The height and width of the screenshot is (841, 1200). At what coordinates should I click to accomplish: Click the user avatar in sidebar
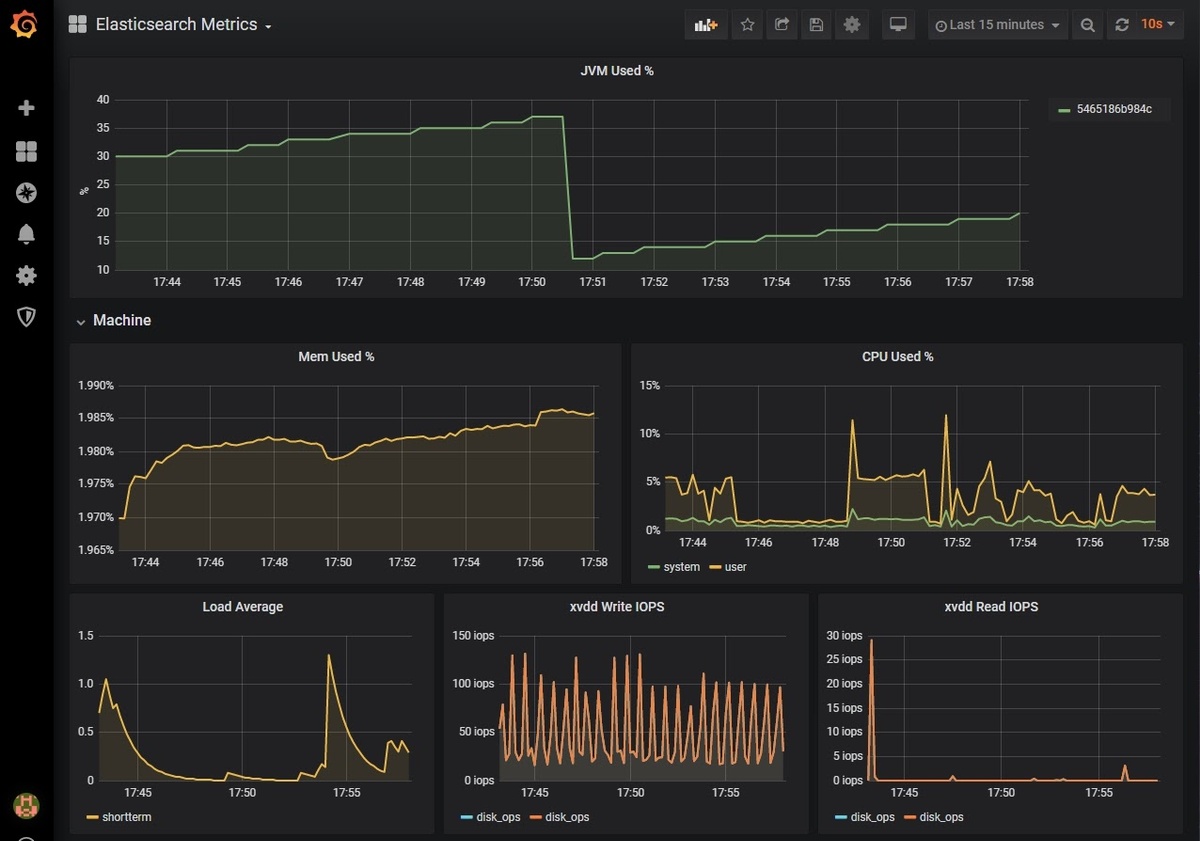pyautogui.click(x=26, y=804)
